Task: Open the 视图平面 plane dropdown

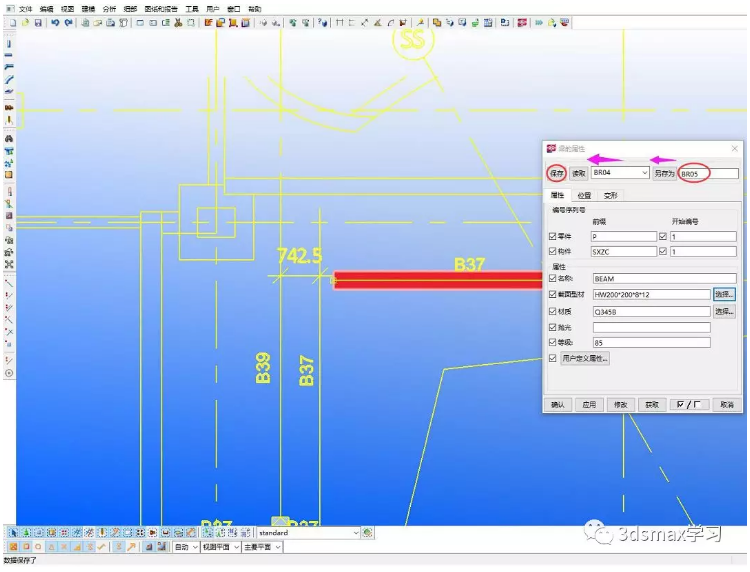Action: [x=220, y=547]
